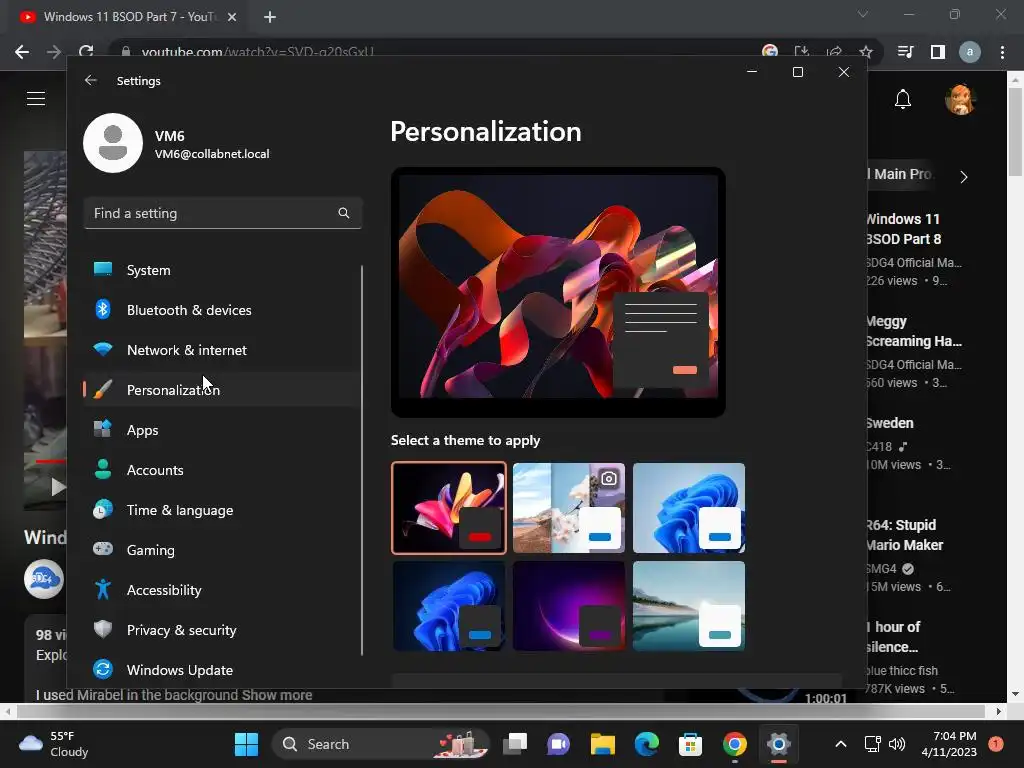The image size is (1024, 768).
Task: Open Task View from the taskbar
Action: coord(515,744)
